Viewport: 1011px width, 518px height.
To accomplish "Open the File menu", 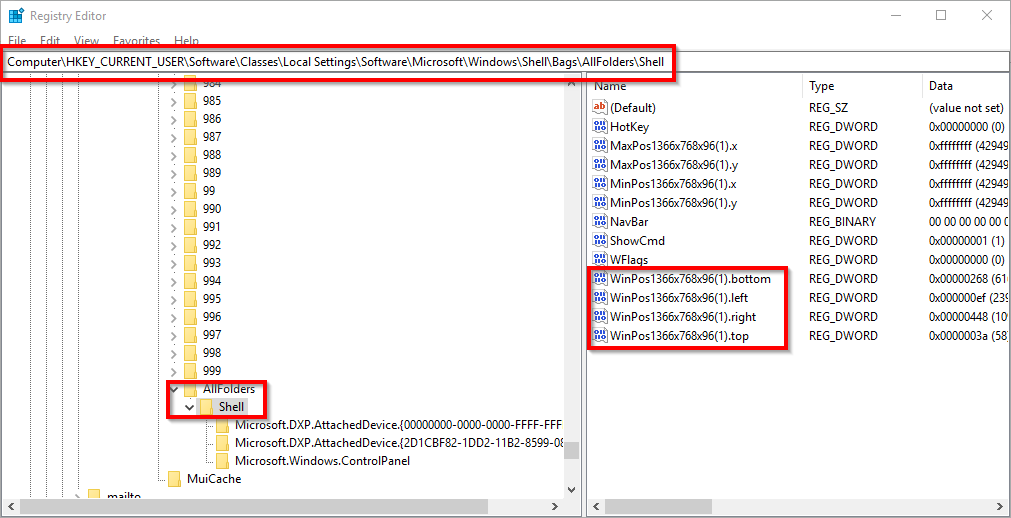I will tap(17, 41).
